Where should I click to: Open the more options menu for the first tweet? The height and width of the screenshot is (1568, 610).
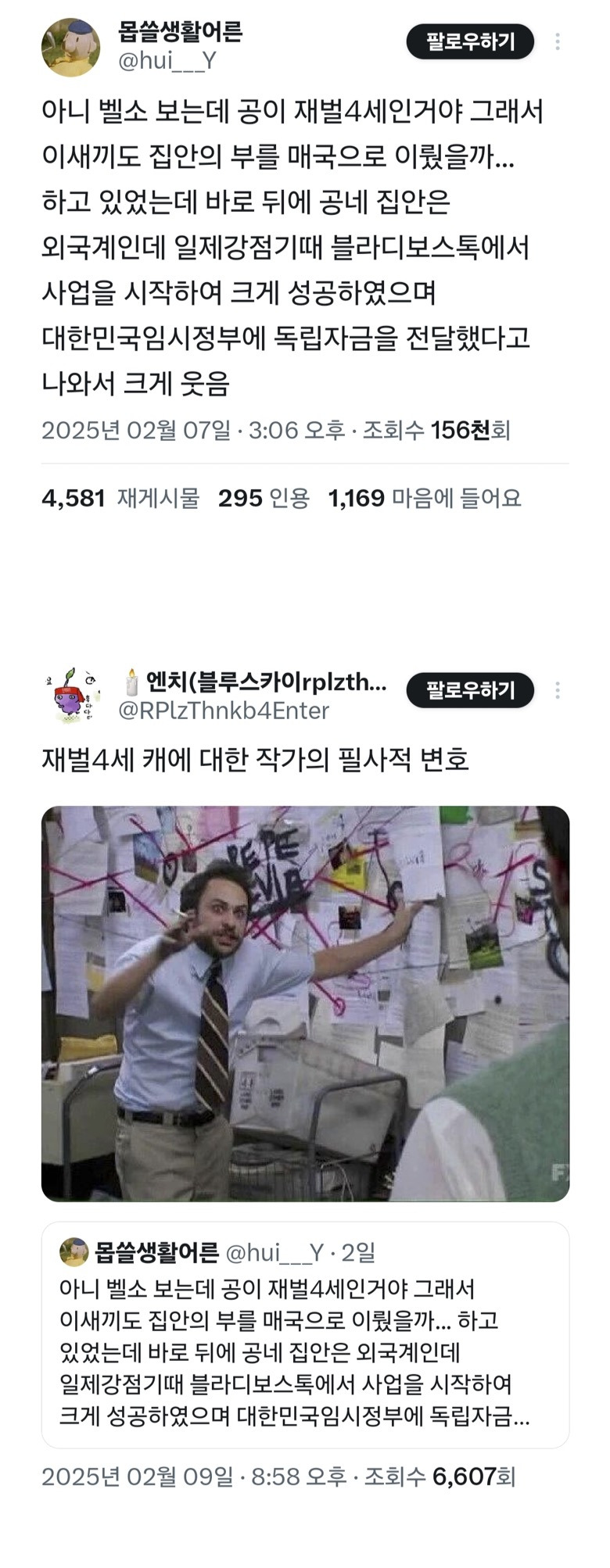(558, 41)
